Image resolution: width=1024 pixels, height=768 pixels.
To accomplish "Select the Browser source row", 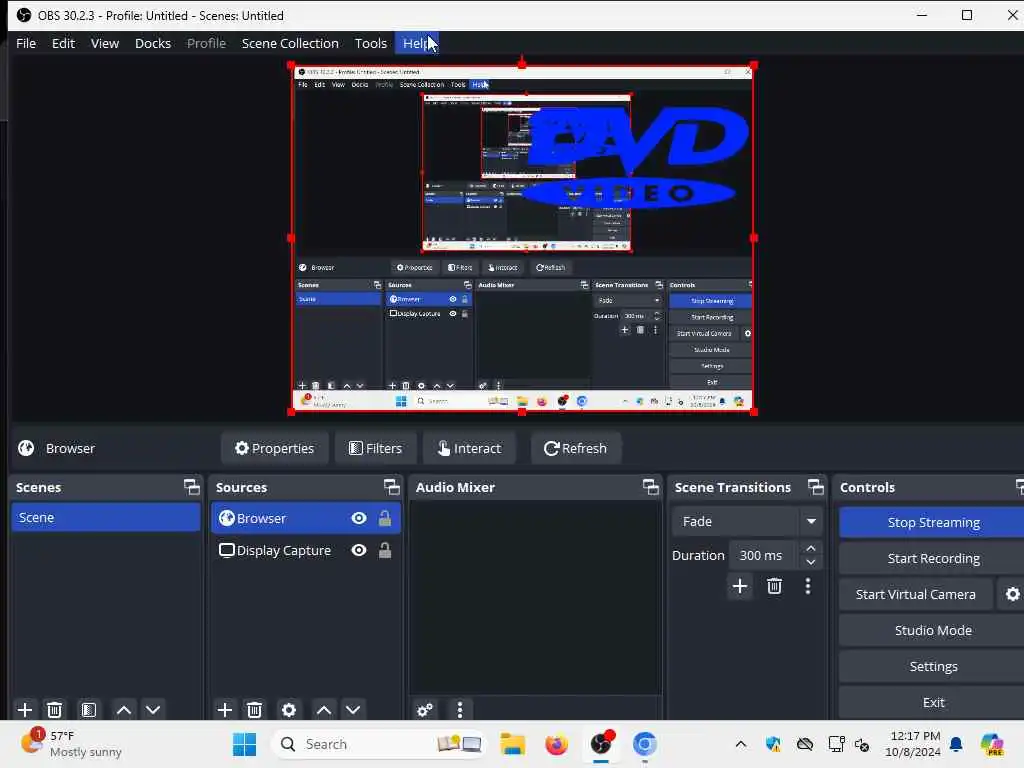I will tap(306, 519).
